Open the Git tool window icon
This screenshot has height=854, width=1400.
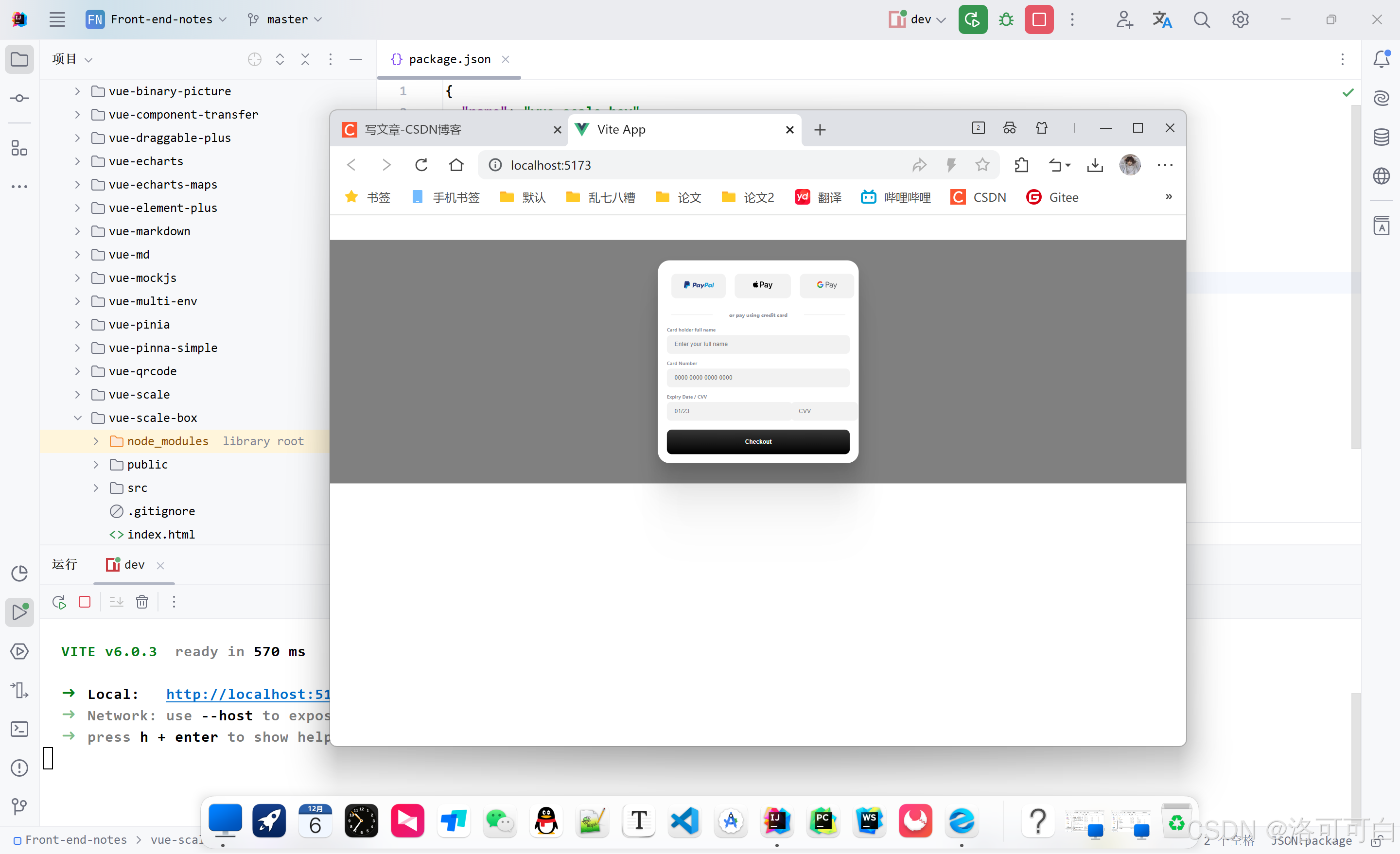click(19, 806)
